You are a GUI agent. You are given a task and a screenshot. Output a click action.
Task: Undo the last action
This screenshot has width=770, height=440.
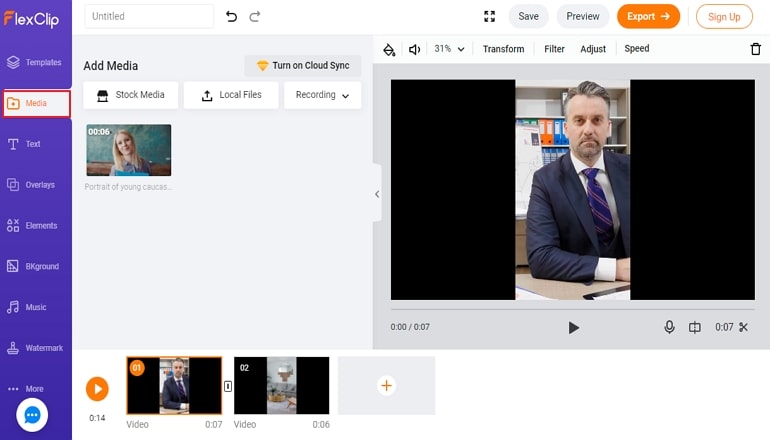click(231, 16)
